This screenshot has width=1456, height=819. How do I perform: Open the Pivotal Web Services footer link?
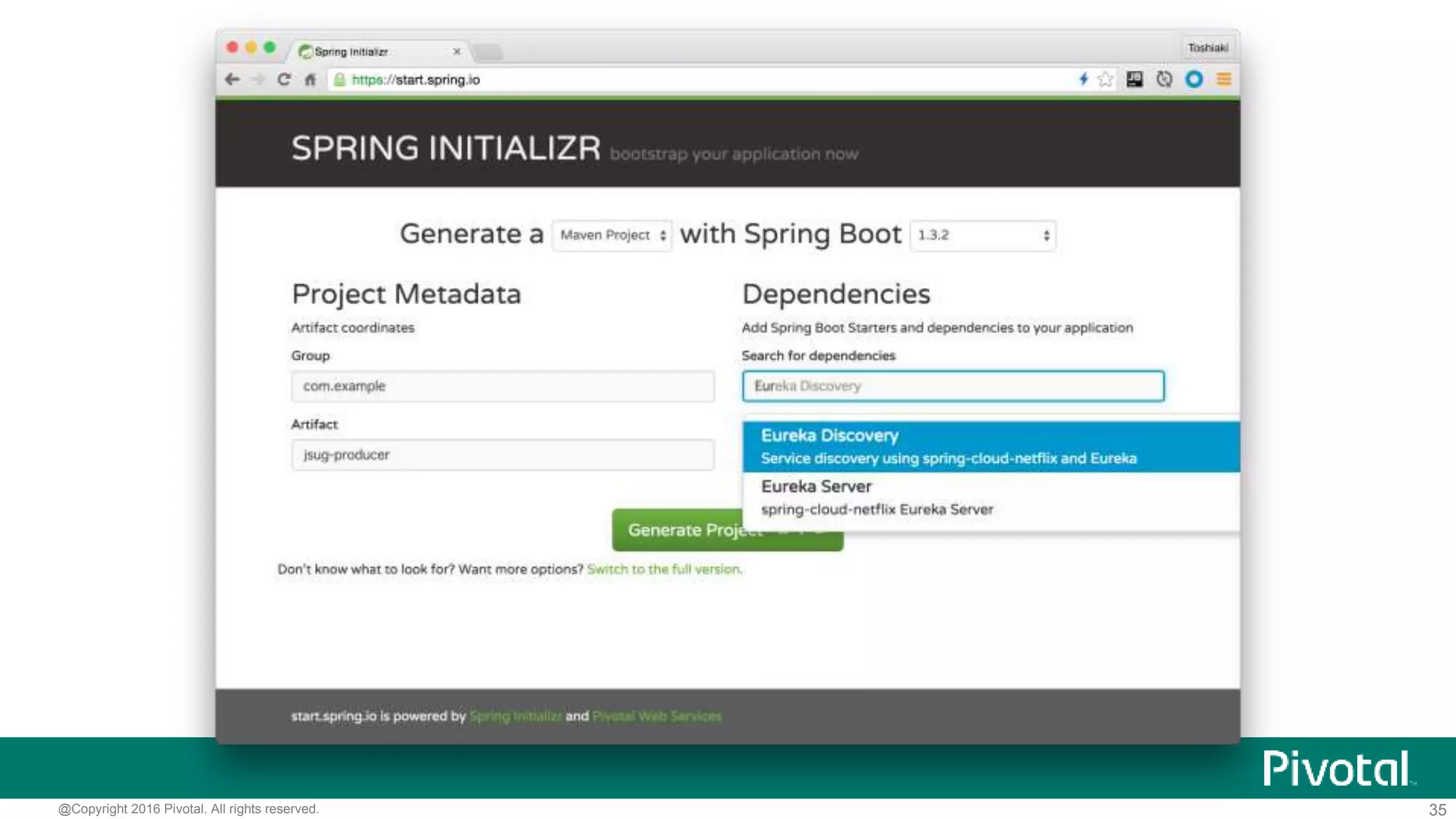(x=656, y=717)
